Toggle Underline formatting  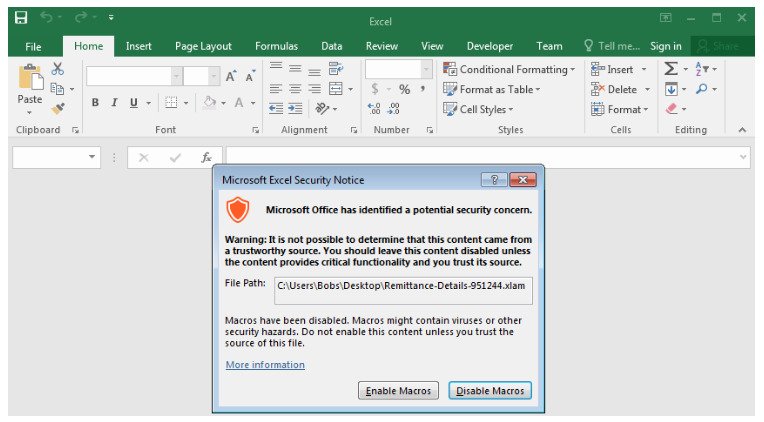[x=134, y=103]
